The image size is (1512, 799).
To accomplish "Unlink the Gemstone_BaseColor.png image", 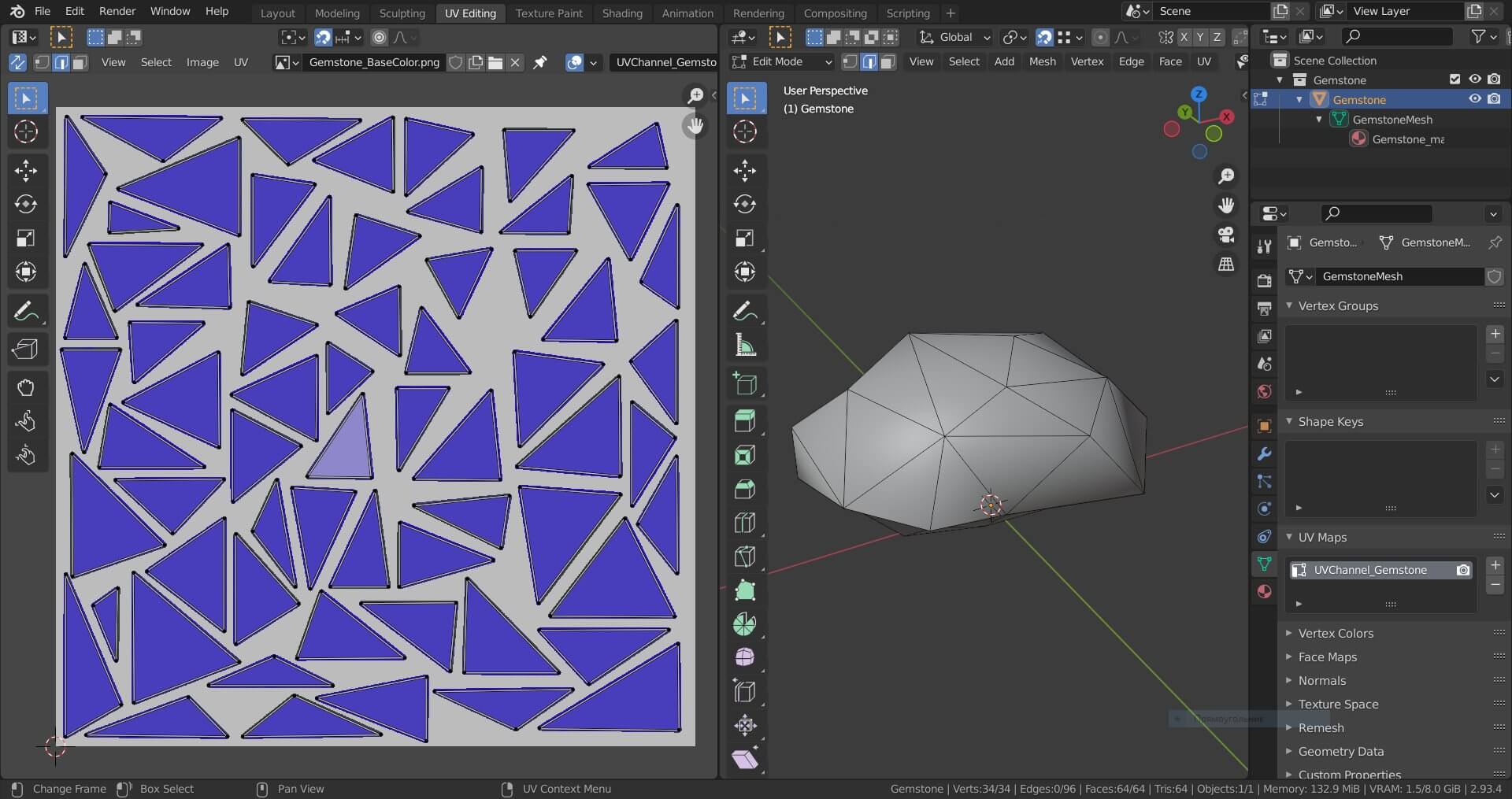I will pyautogui.click(x=515, y=62).
